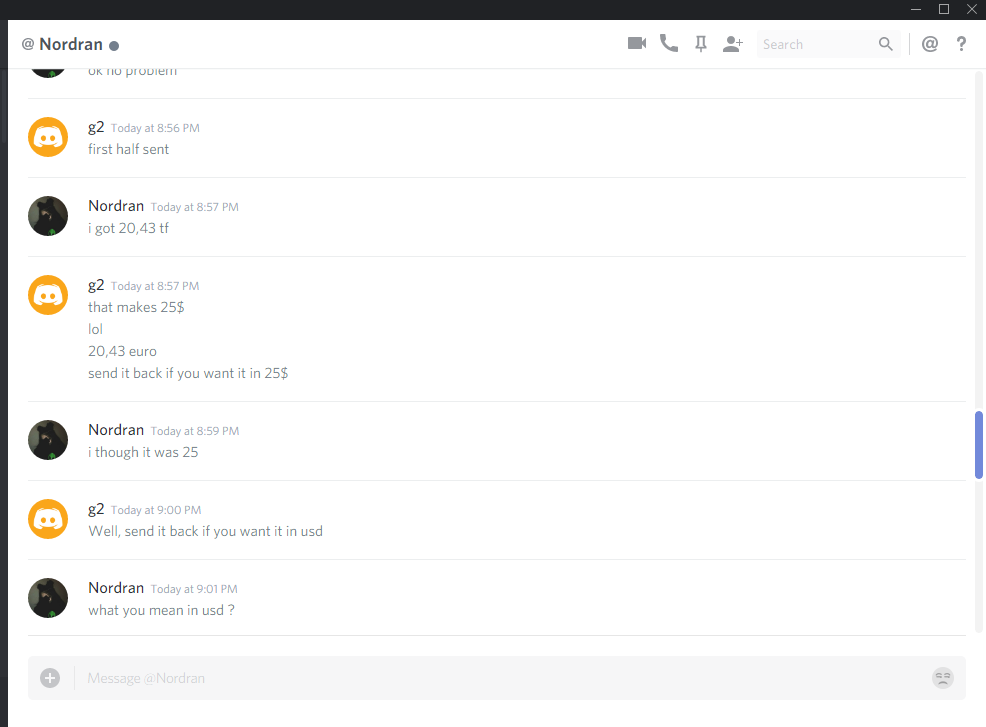Viewport: 986px width, 727px height.
Task: Click the search magnifier icon
Action: 885,44
